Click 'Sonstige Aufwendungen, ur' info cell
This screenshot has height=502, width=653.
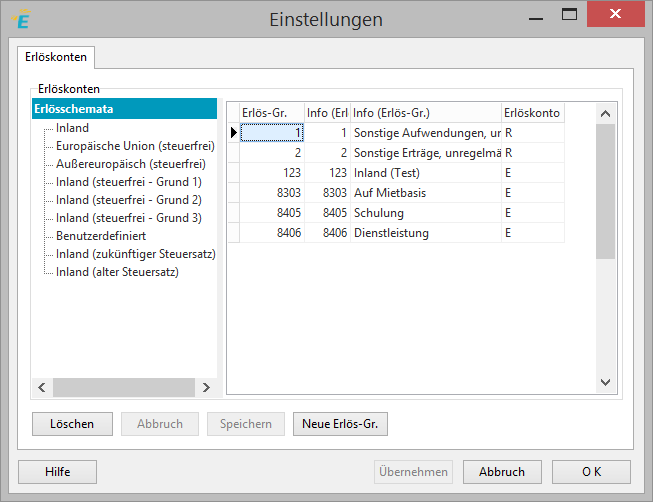426,133
